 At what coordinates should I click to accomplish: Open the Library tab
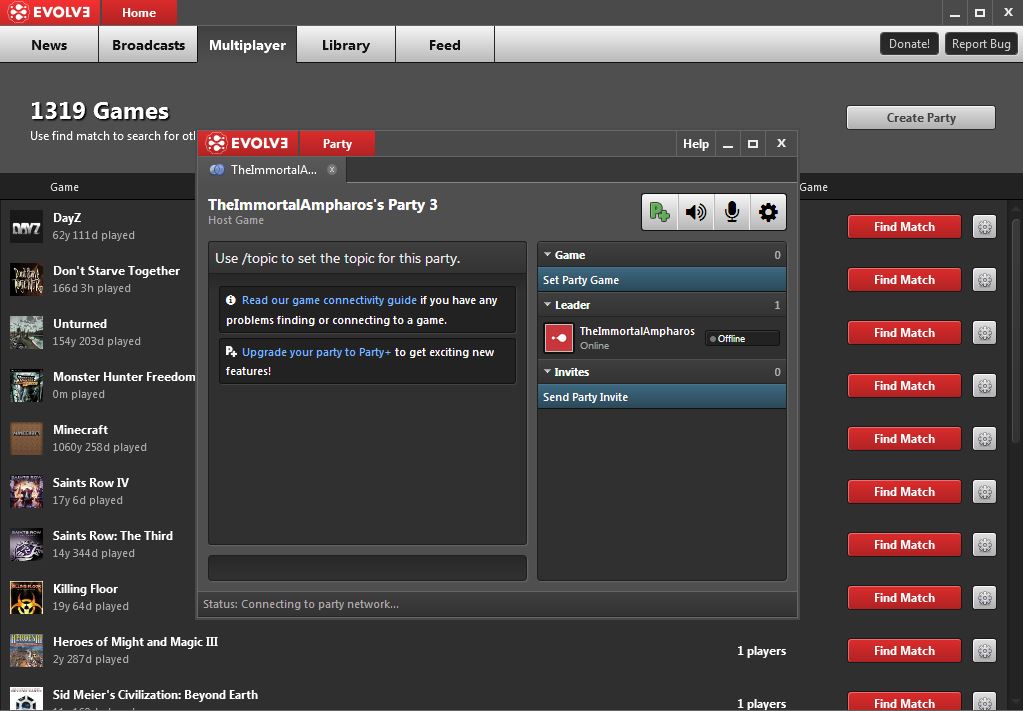pos(346,45)
